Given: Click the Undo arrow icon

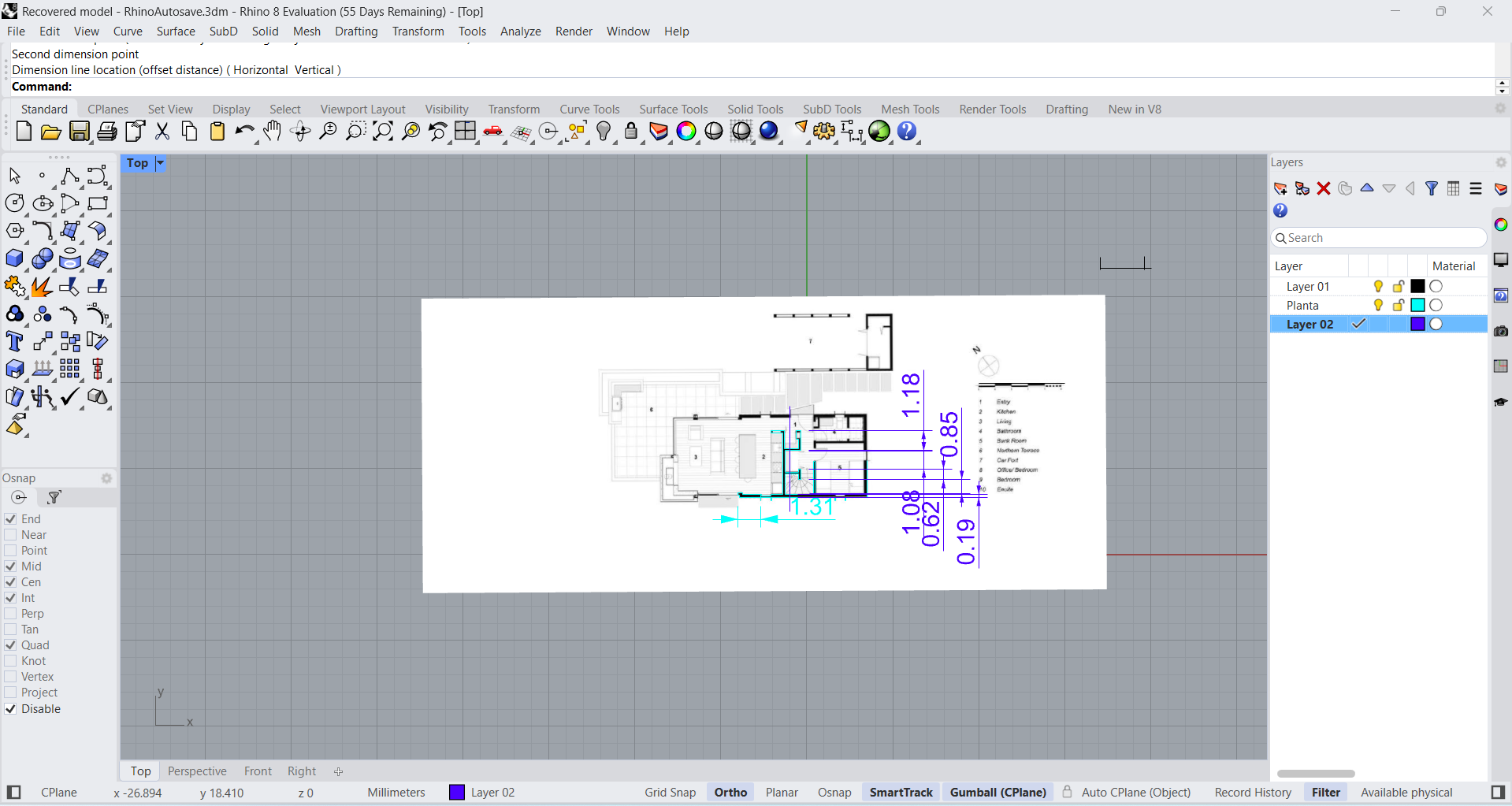Looking at the screenshot, I should tap(244, 132).
